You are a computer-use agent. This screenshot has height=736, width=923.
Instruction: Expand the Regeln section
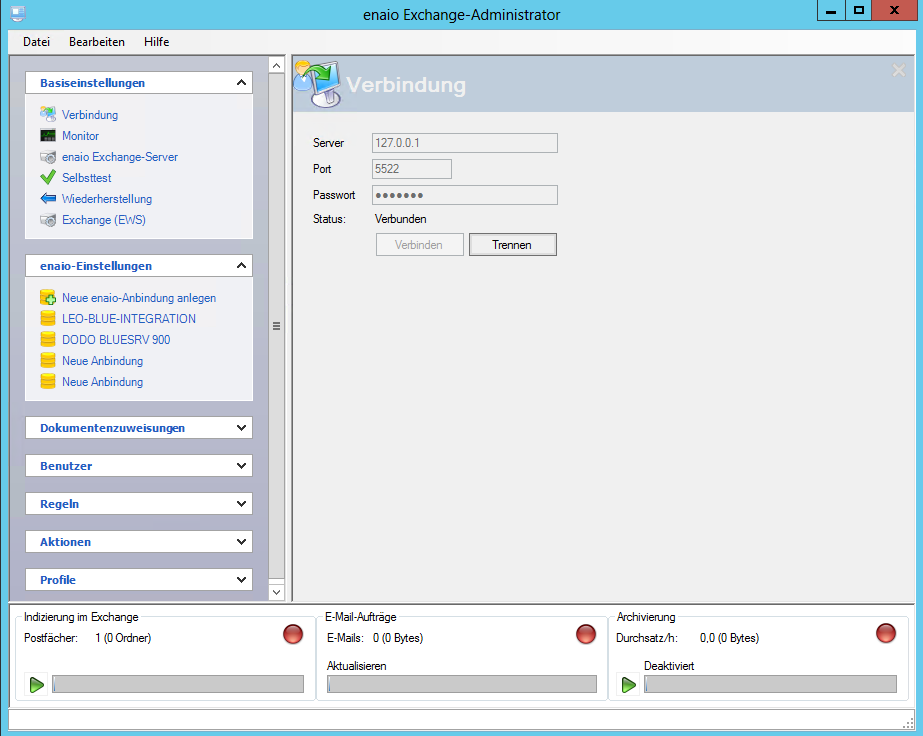[x=241, y=504]
